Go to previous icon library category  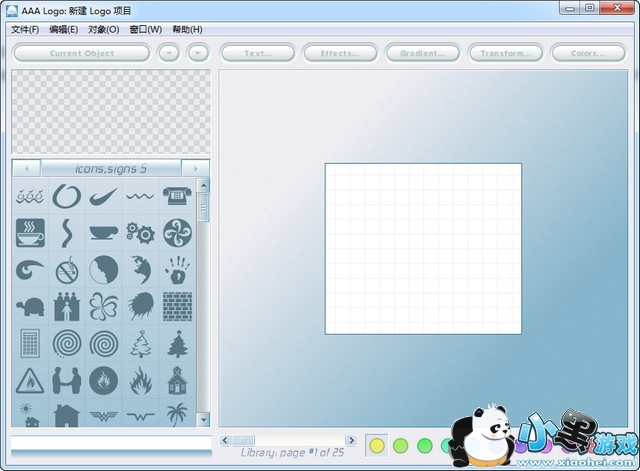tap(27, 168)
